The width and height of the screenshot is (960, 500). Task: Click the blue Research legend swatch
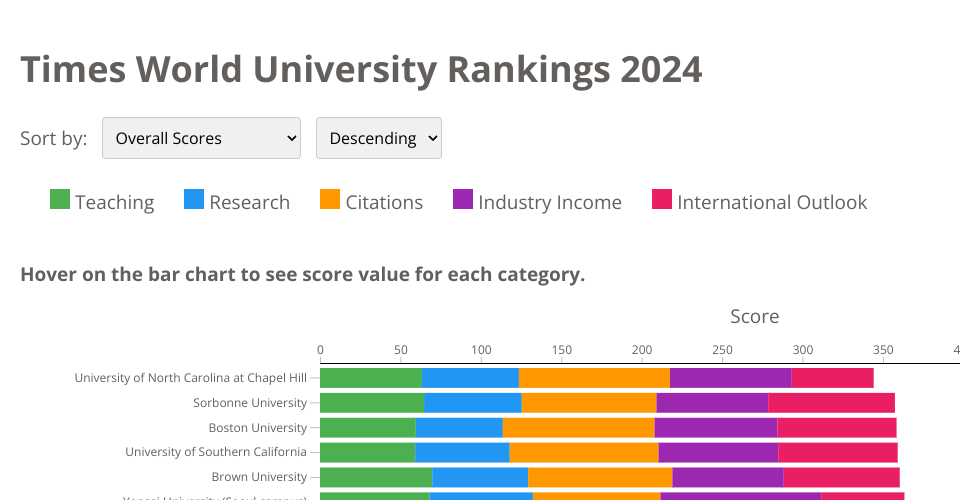(x=194, y=200)
